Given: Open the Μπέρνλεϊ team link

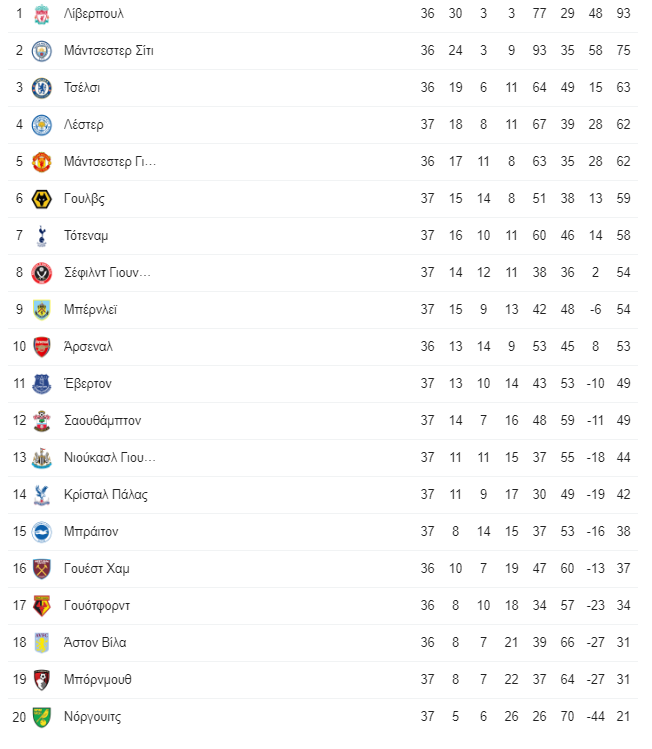Looking at the screenshot, I should [x=90, y=310].
